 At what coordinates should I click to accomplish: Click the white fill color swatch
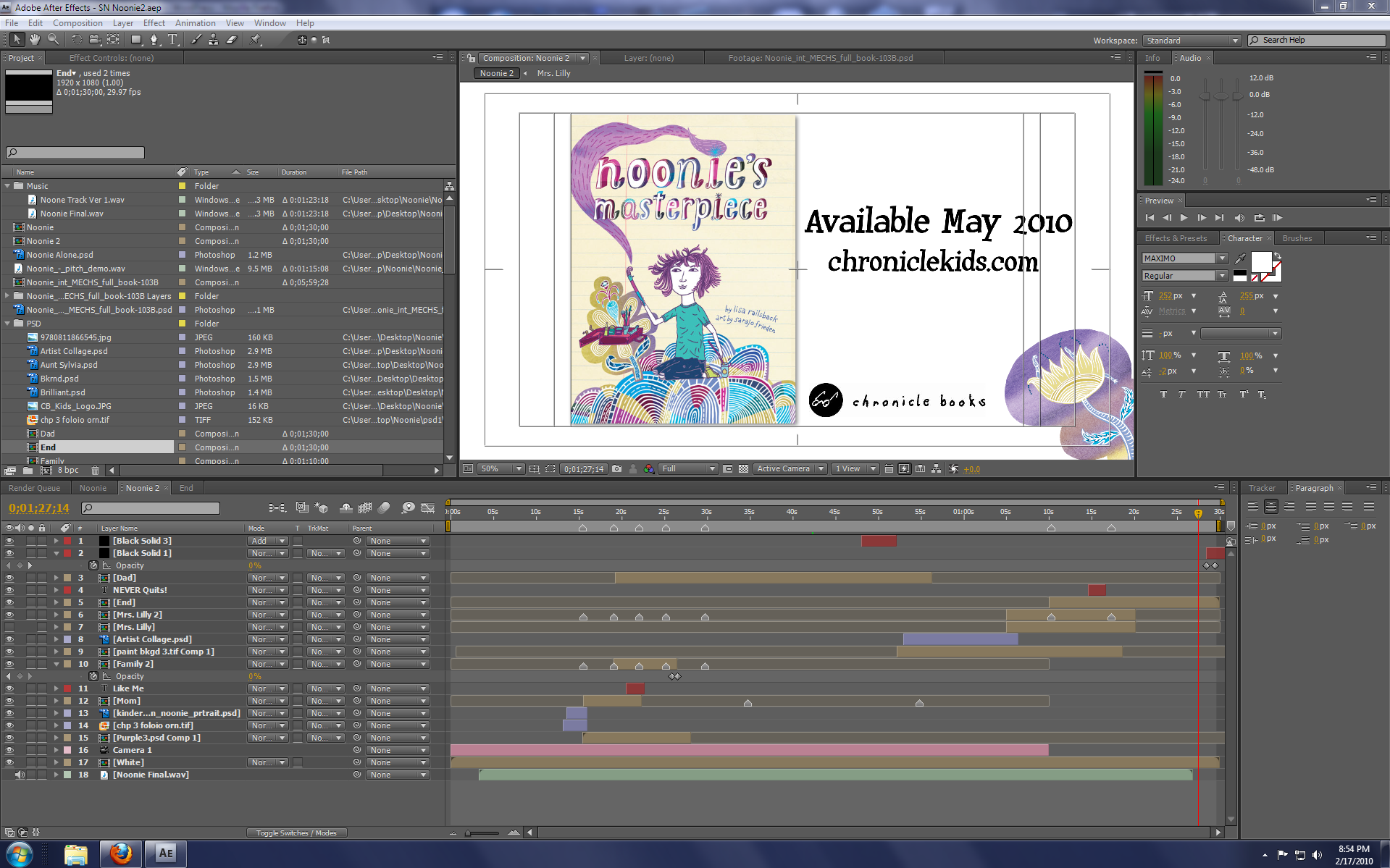coord(1260,261)
